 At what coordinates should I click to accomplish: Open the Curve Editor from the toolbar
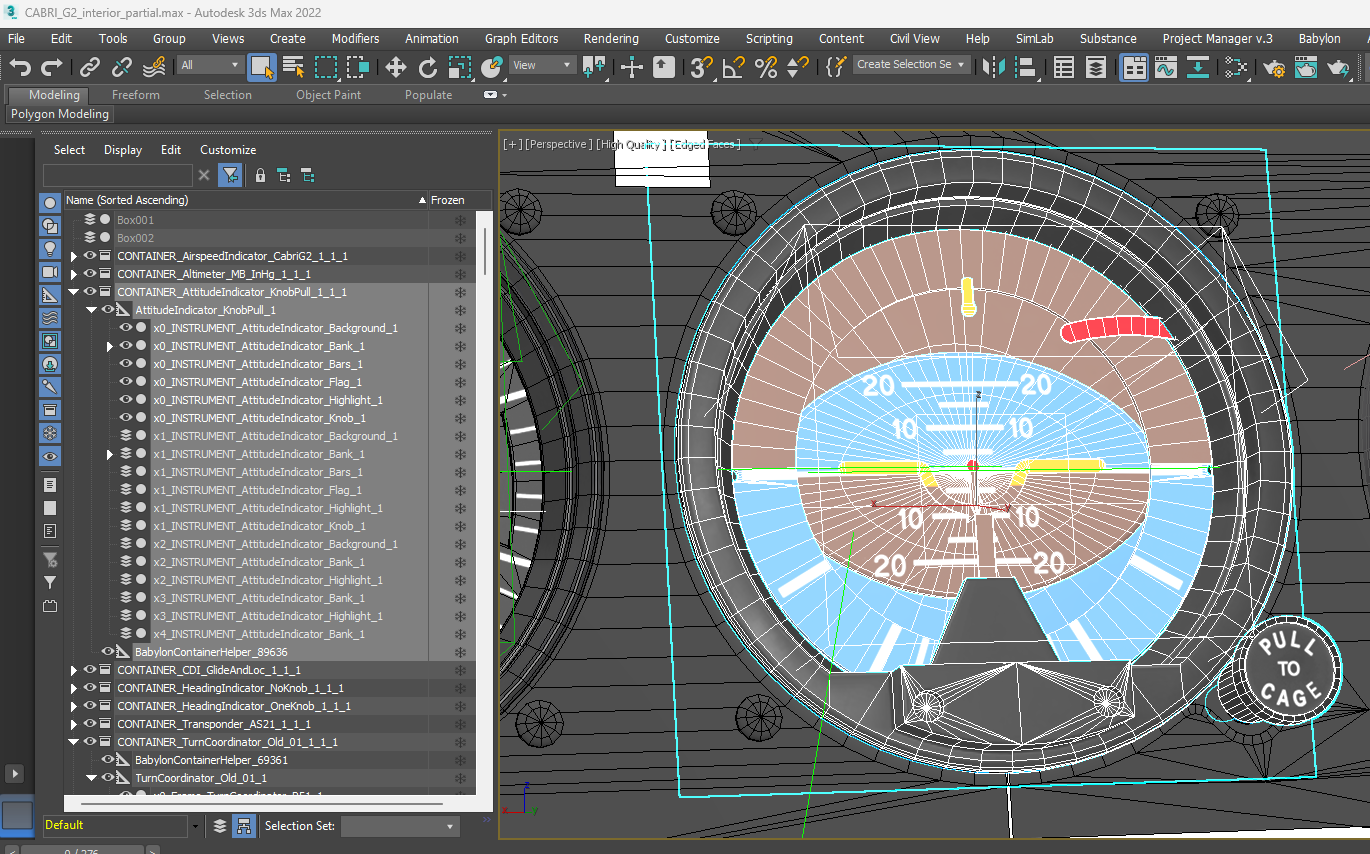(x=1165, y=67)
